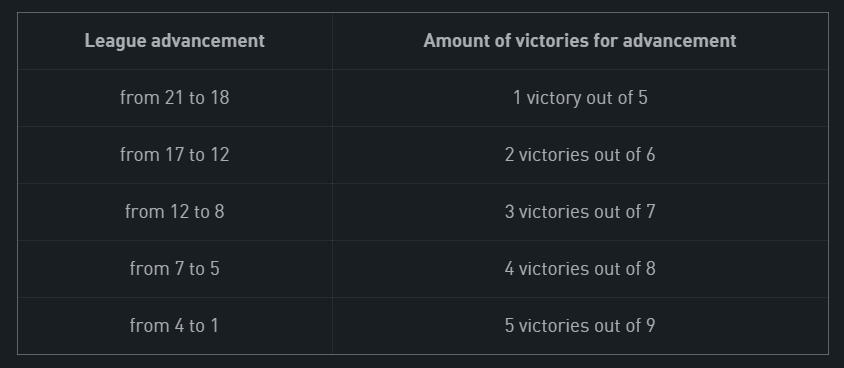The width and height of the screenshot is (844, 368).
Task: Click the number 18 in the first row
Action: (219, 98)
